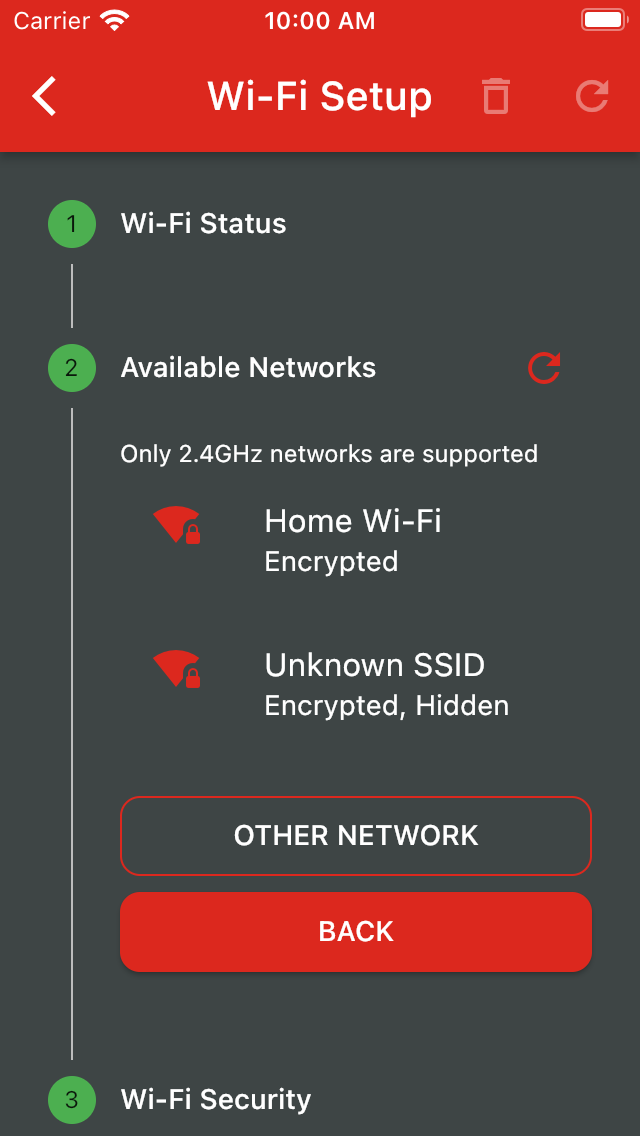Tap the step 3 circle badge
Screen dimensions: 640x1136
click(x=72, y=1100)
